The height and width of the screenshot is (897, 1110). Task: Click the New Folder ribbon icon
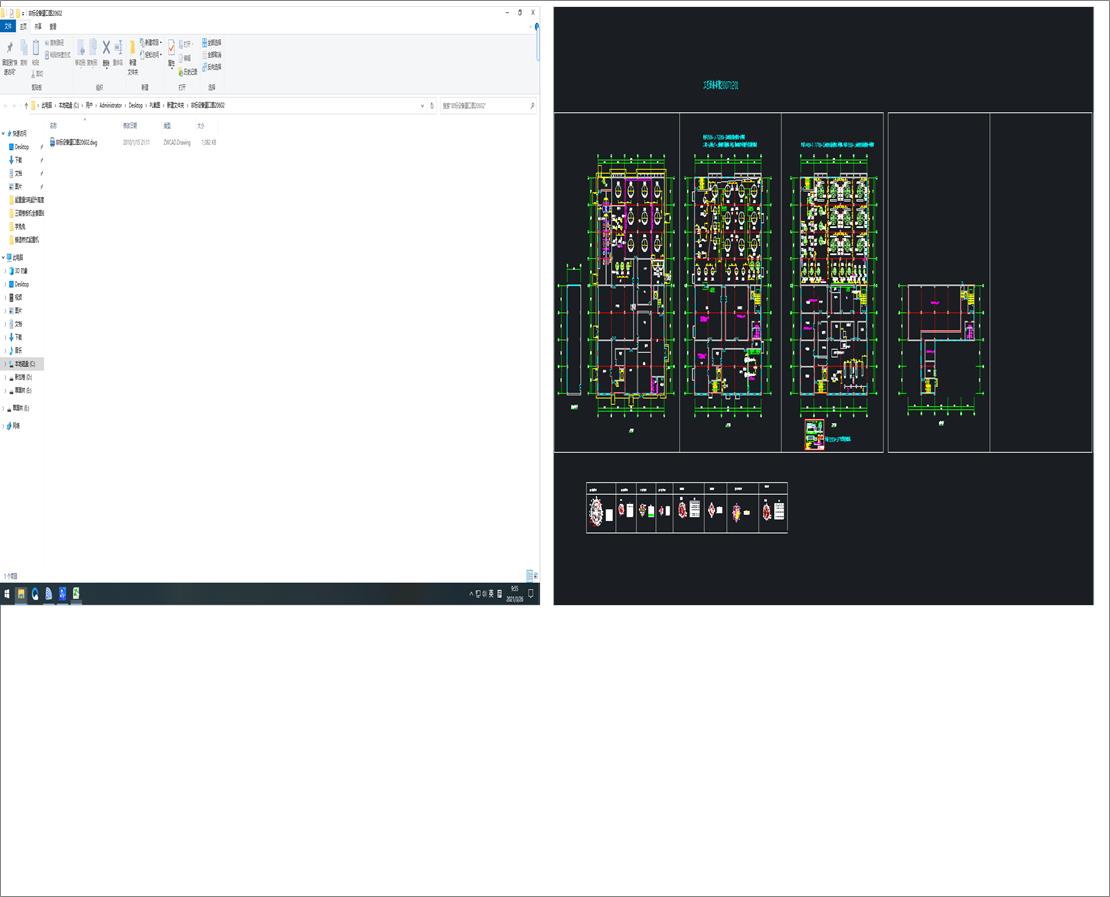132,52
